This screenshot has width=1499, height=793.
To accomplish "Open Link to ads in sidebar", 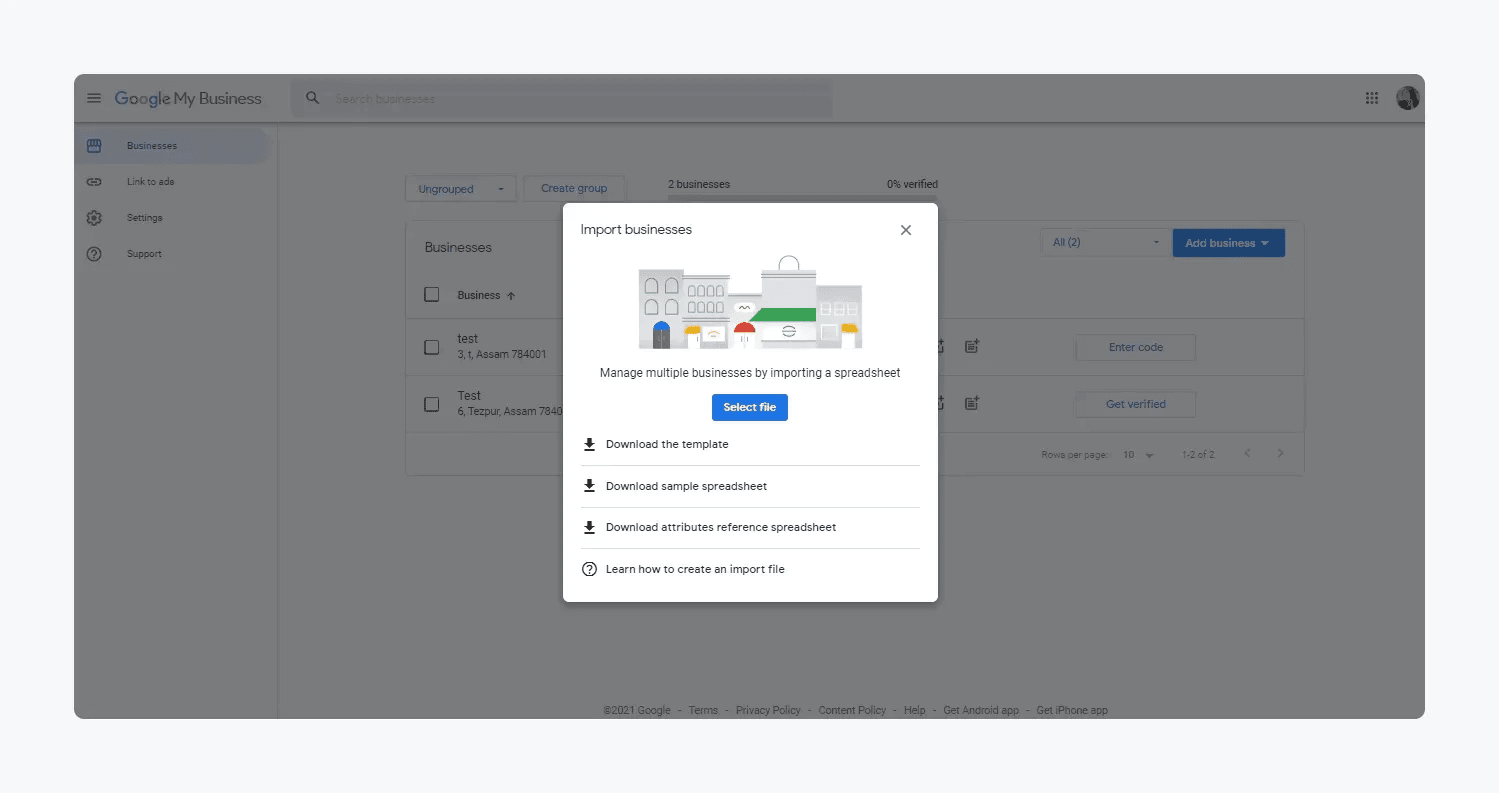I will 150,182.
